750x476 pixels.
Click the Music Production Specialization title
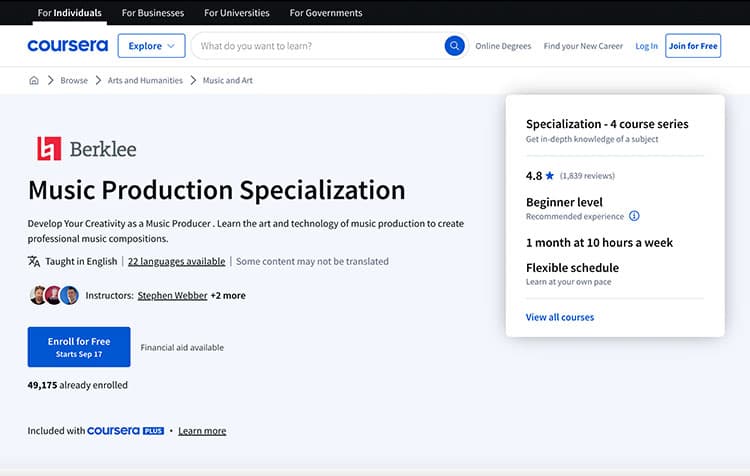[x=217, y=190]
